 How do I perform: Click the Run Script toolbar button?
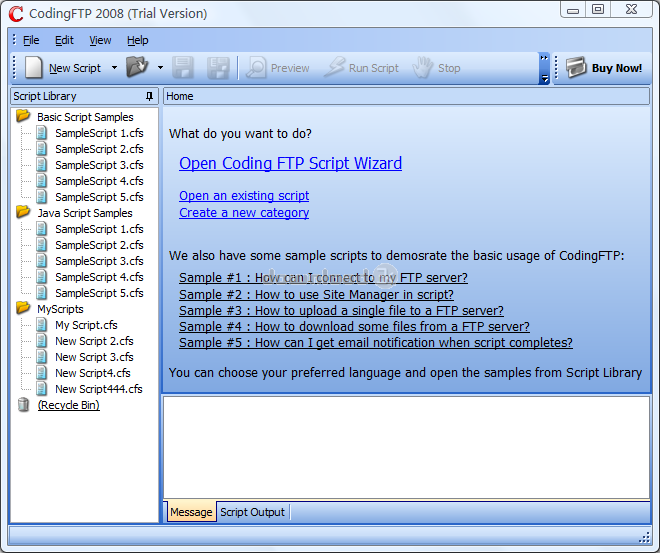coord(362,68)
